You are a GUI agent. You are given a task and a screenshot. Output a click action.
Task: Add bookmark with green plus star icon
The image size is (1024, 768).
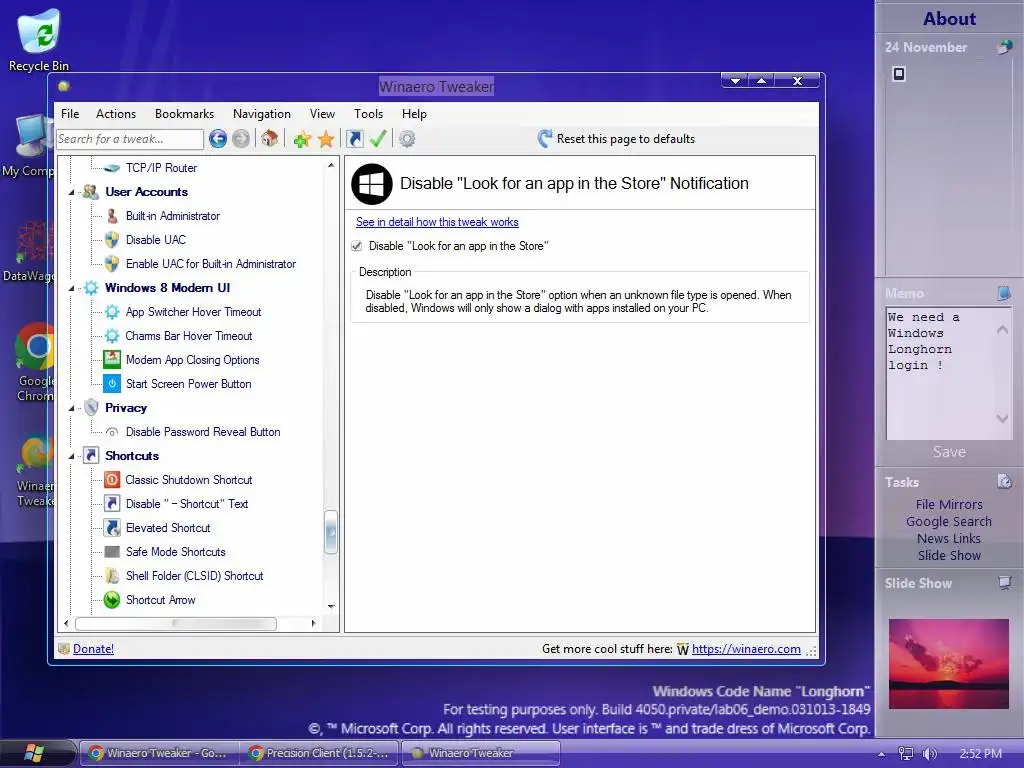pos(302,139)
